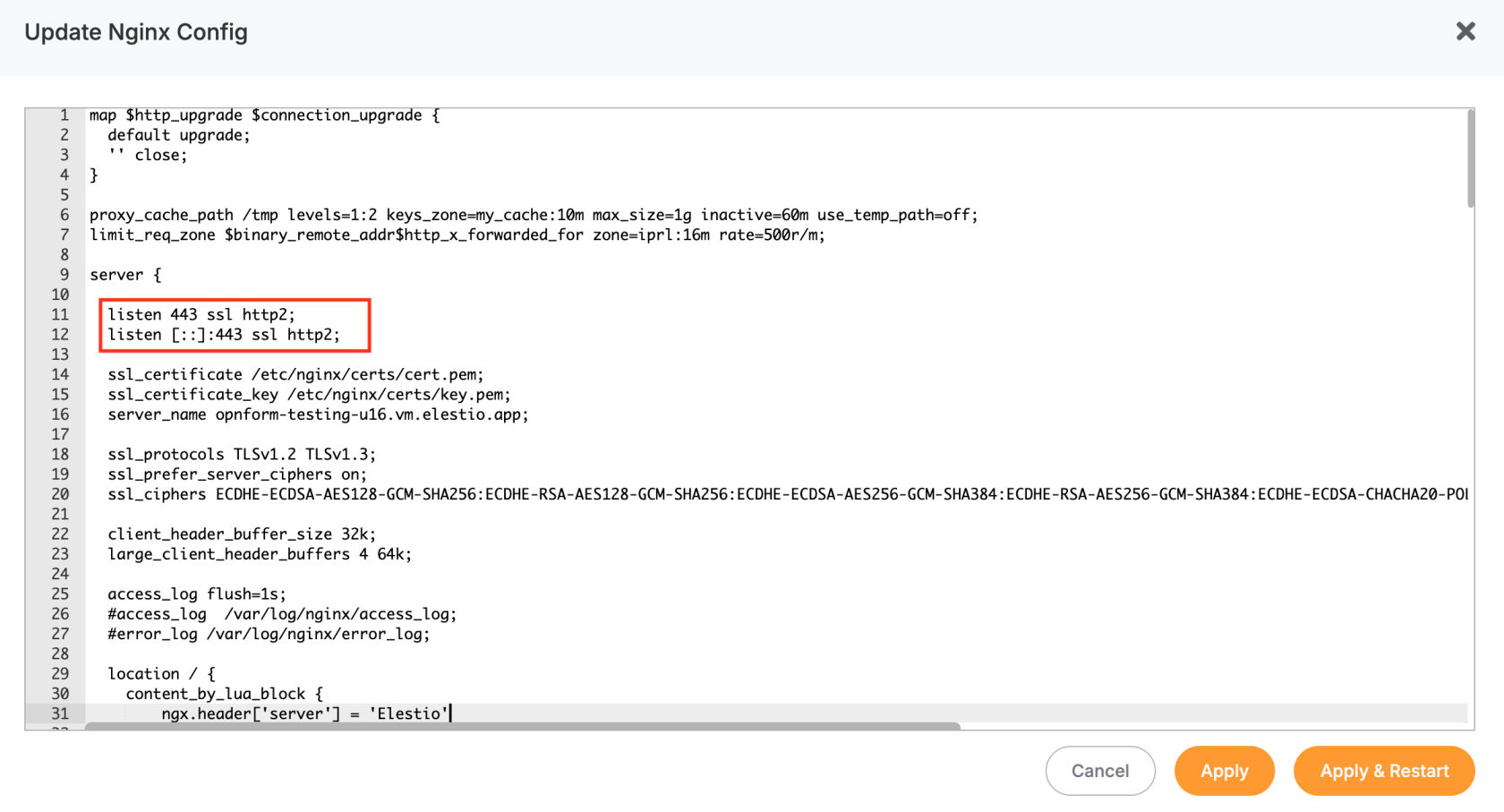Close the Update Nginx Config dialog
Image resolution: width=1504 pixels, height=812 pixels.
(x=1466, y=31)
